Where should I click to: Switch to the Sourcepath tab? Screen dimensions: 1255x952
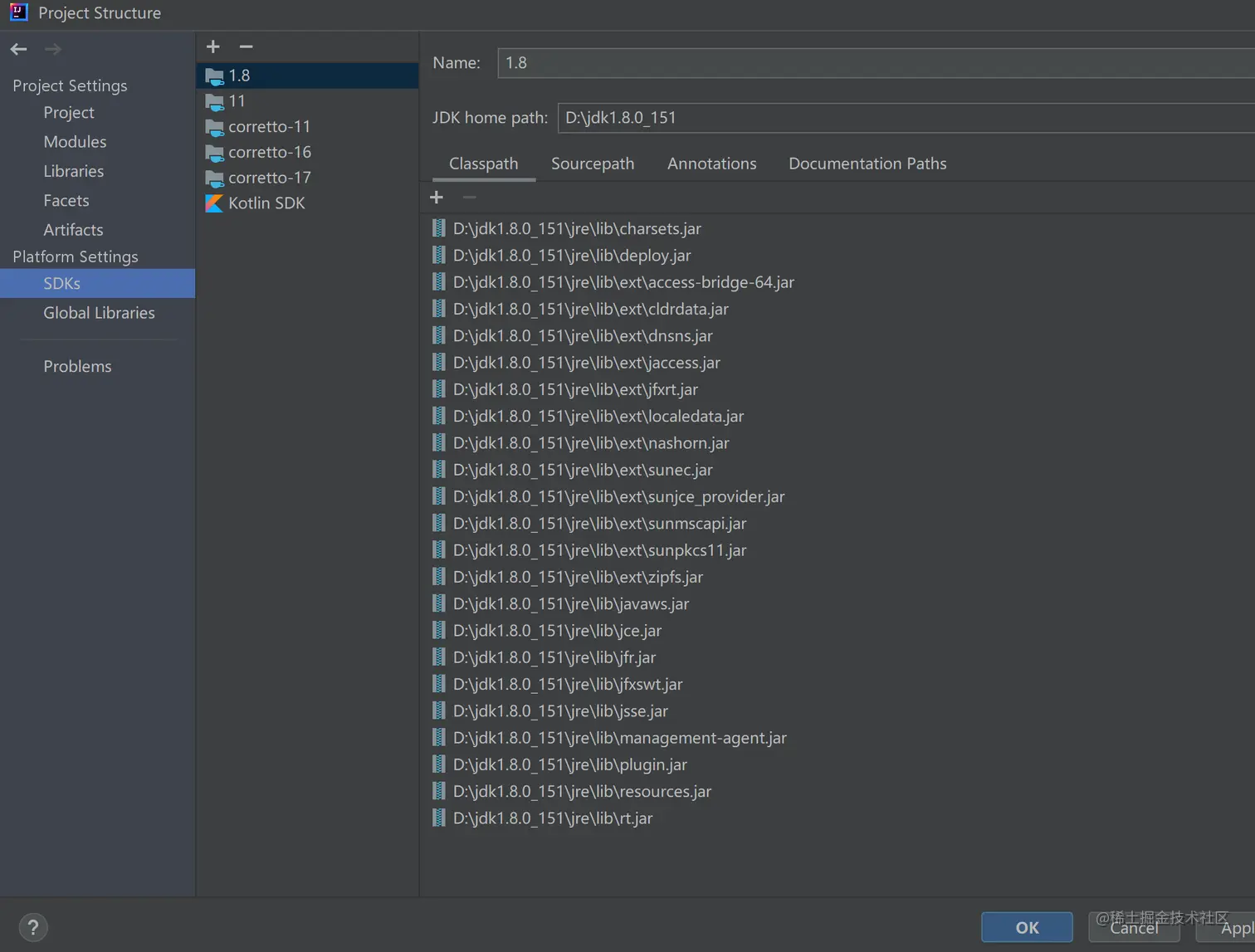[x=593, y=164]
